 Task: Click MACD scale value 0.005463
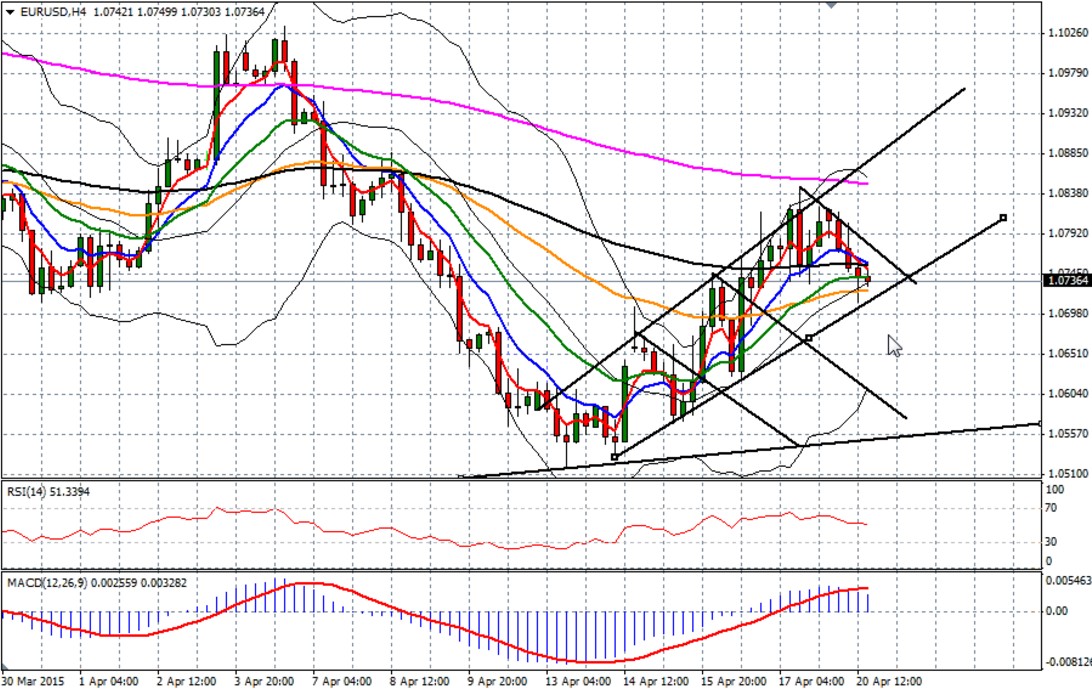[x=1068, y=580]
